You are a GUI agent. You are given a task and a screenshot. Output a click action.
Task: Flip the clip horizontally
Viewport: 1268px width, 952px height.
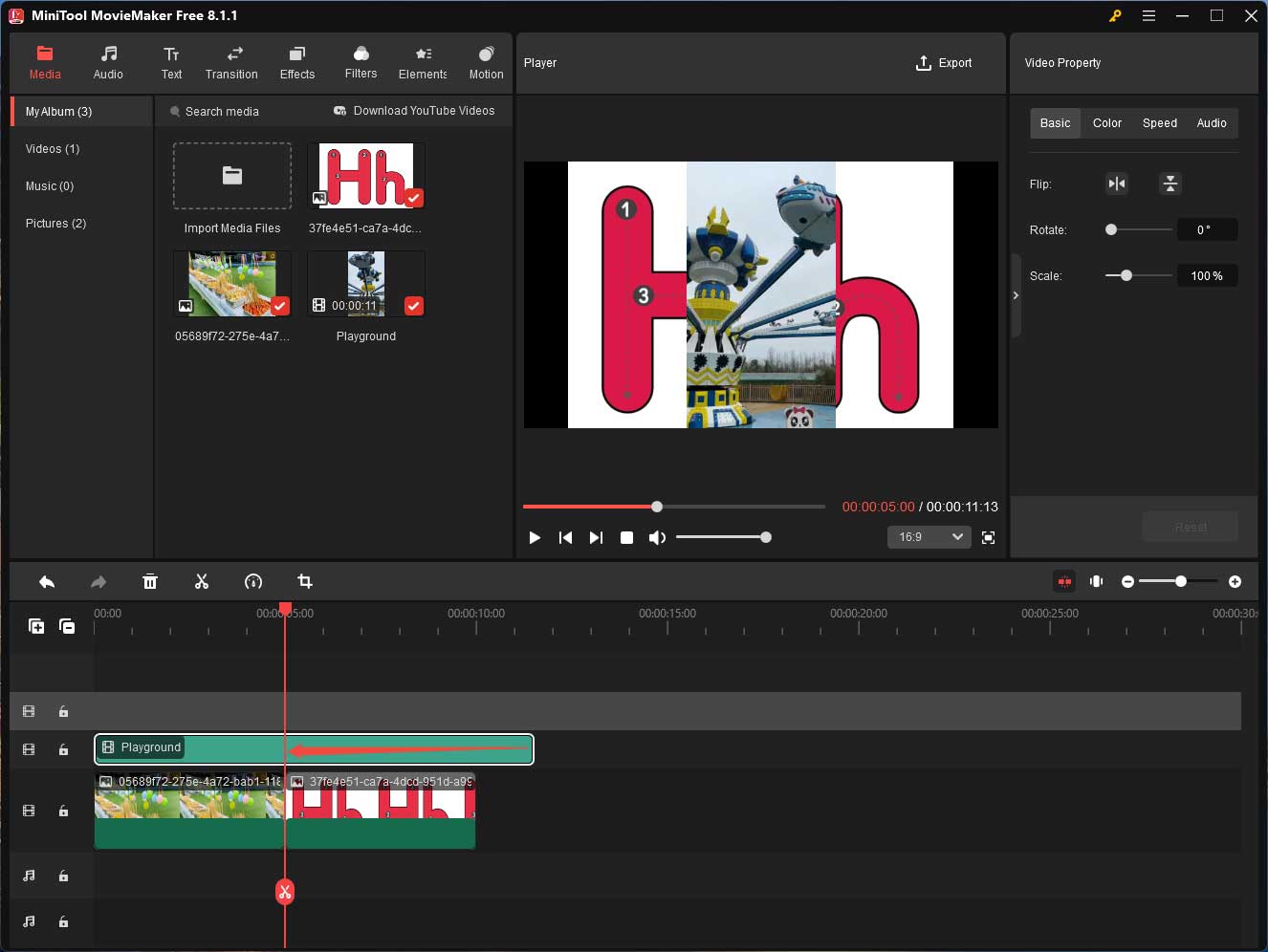point(1117,184)
